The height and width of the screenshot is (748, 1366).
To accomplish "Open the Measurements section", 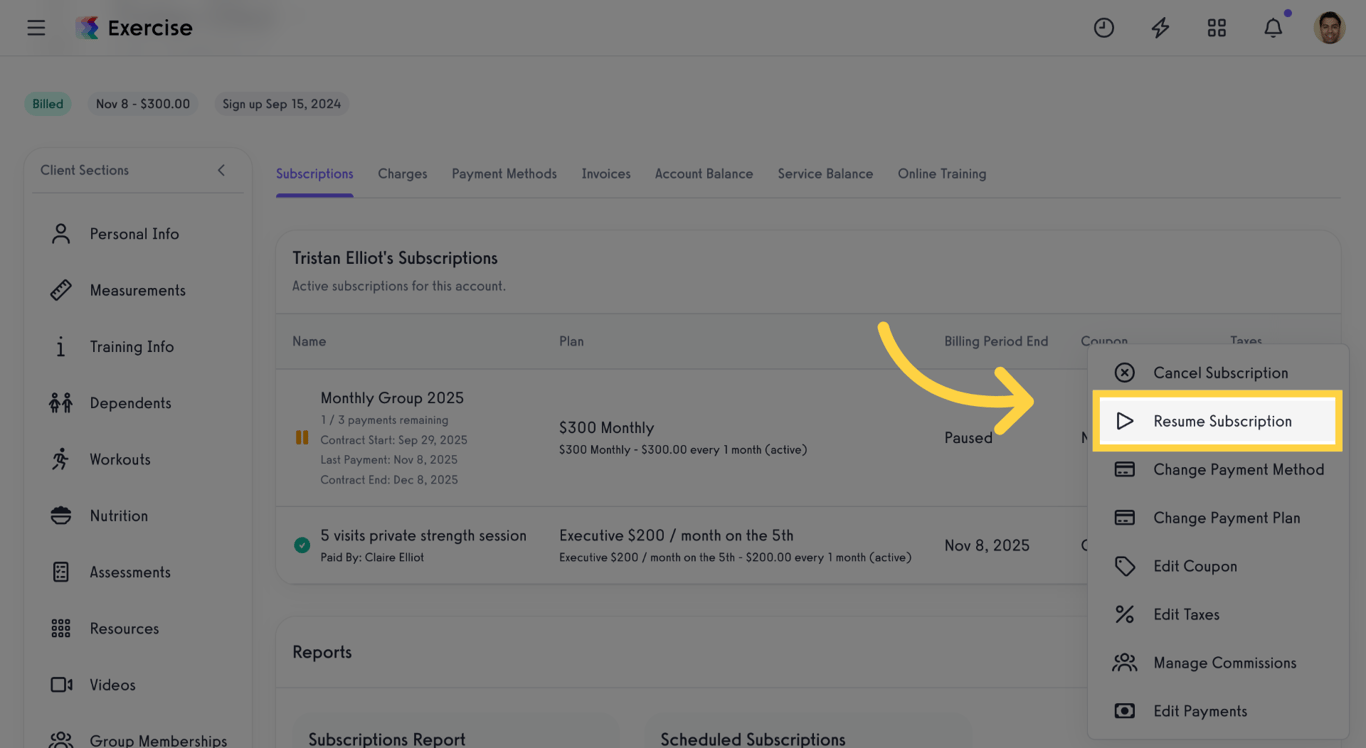I will point(137,290).
